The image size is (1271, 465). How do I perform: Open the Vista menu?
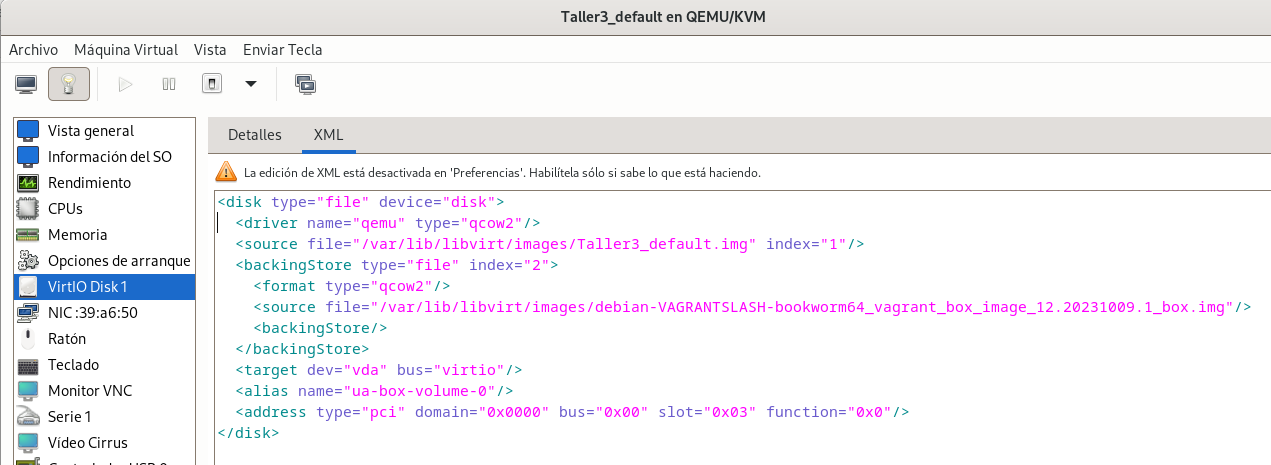coord(210,49)
